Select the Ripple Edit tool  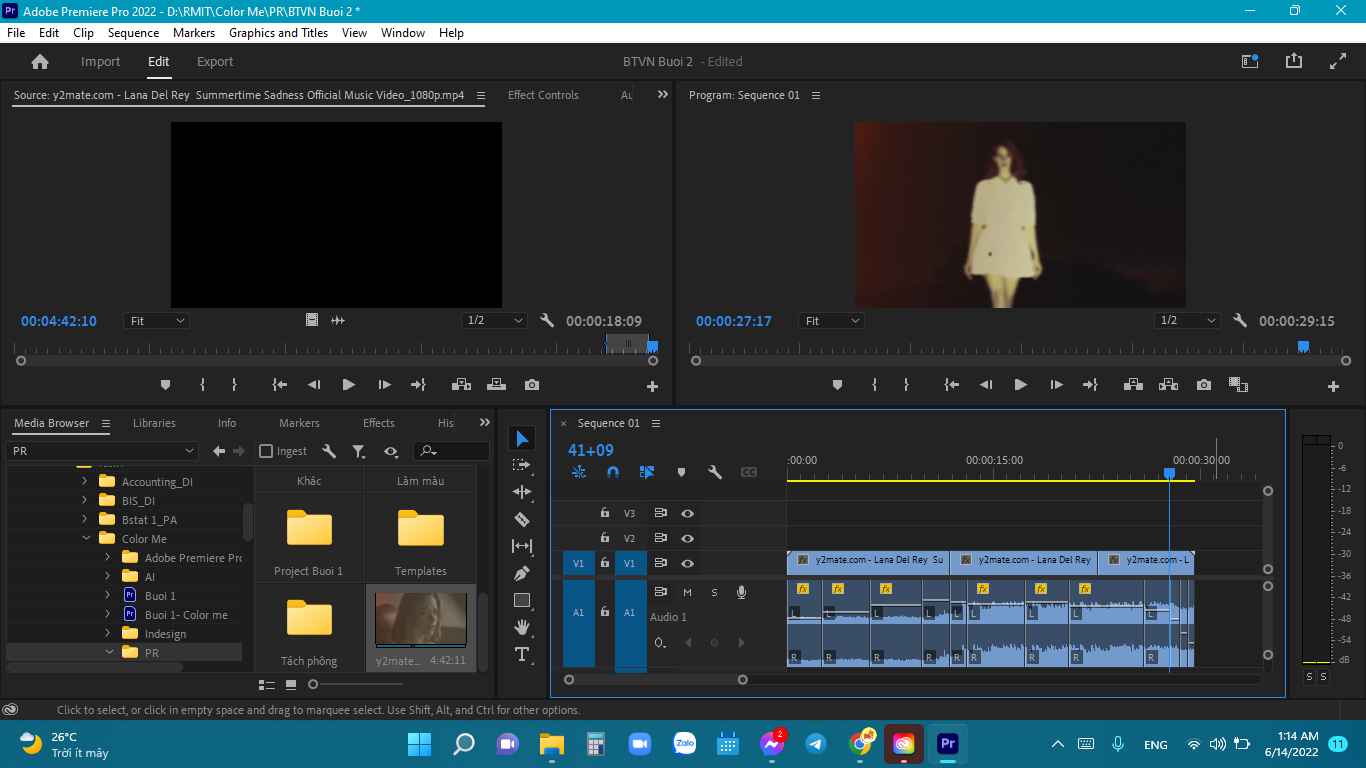522,492
